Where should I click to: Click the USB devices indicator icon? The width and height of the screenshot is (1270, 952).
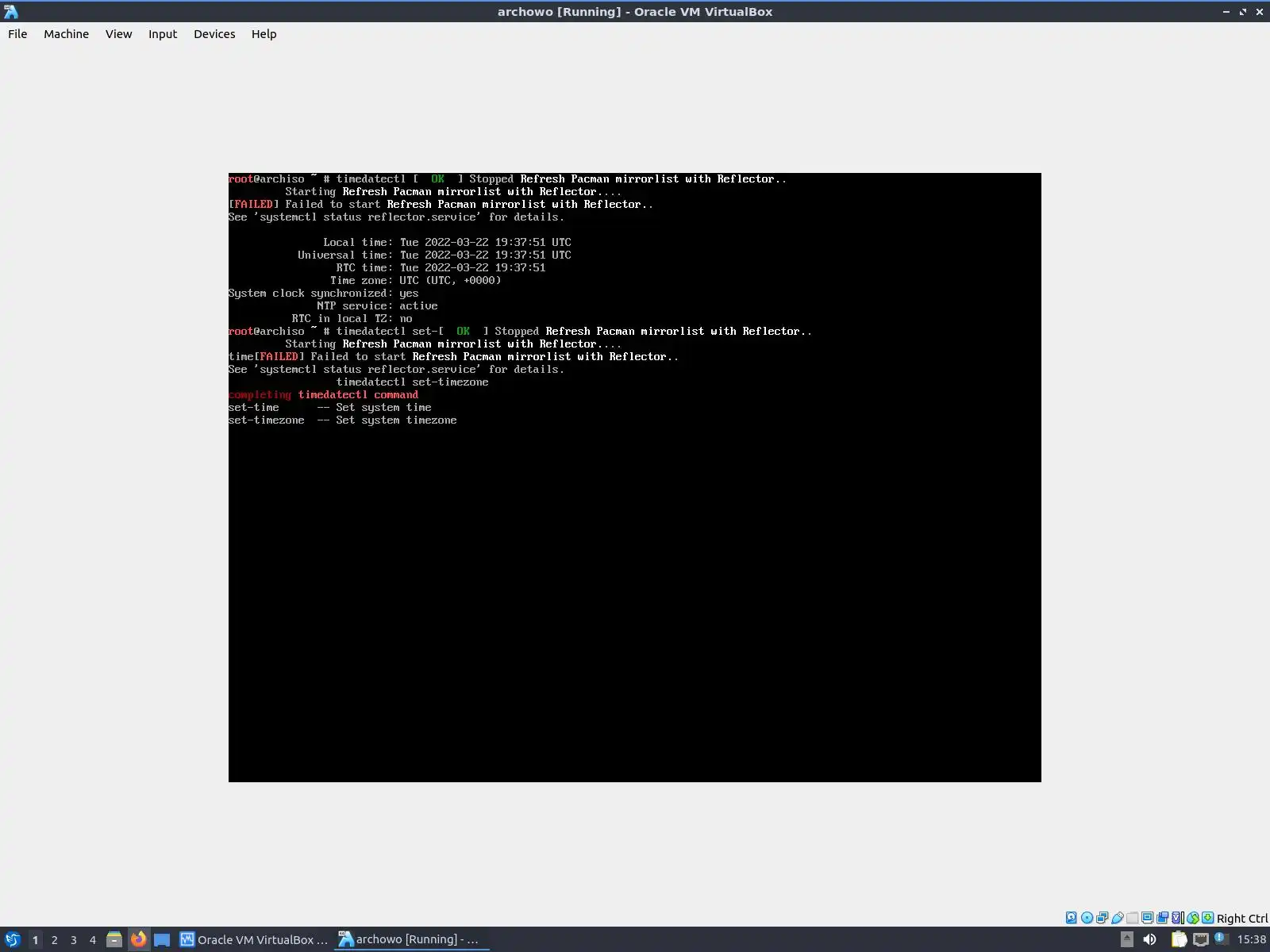point(1117,918)
